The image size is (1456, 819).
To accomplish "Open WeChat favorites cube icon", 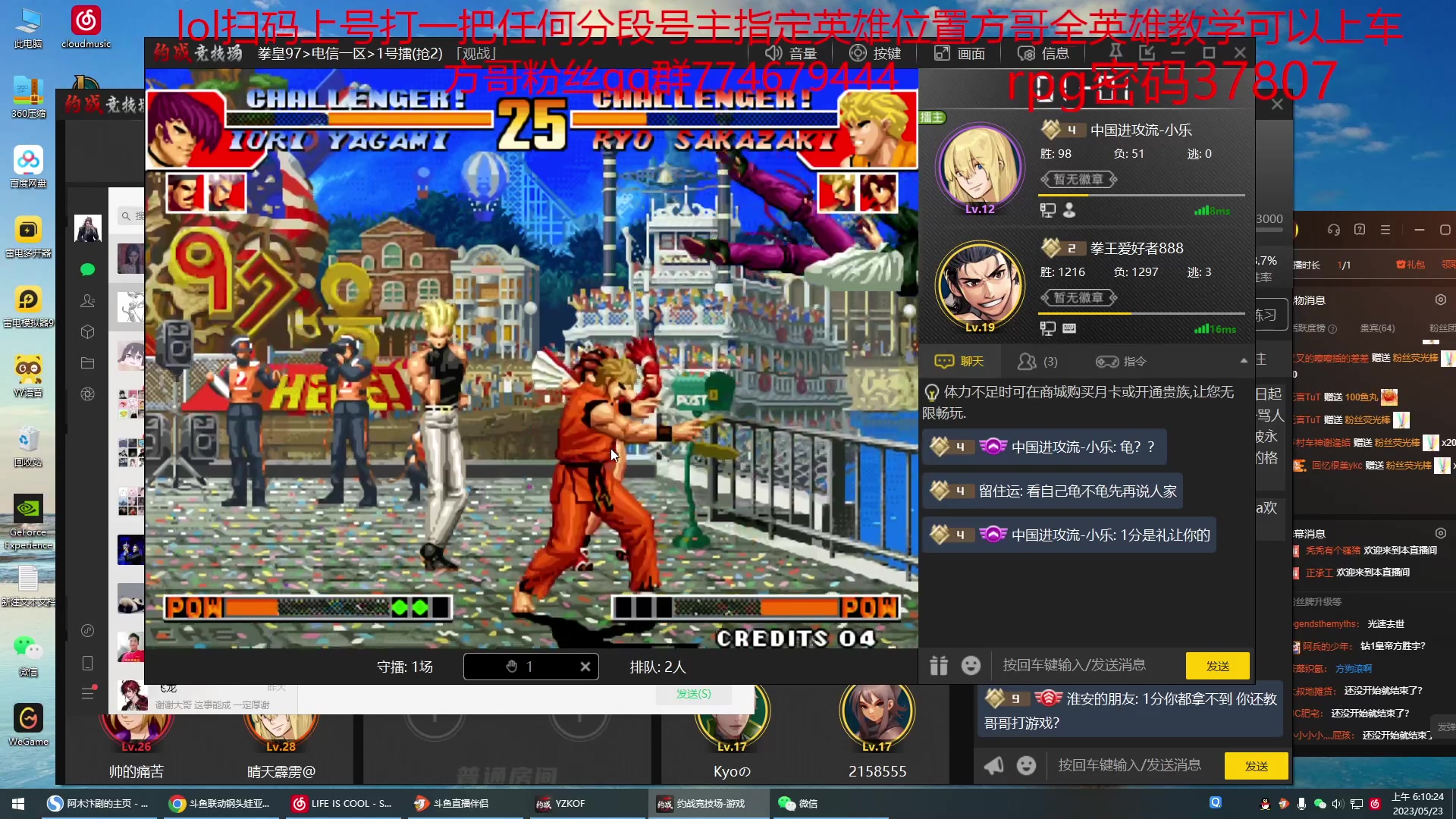I will pyautogui.click(x=87, y=331).
